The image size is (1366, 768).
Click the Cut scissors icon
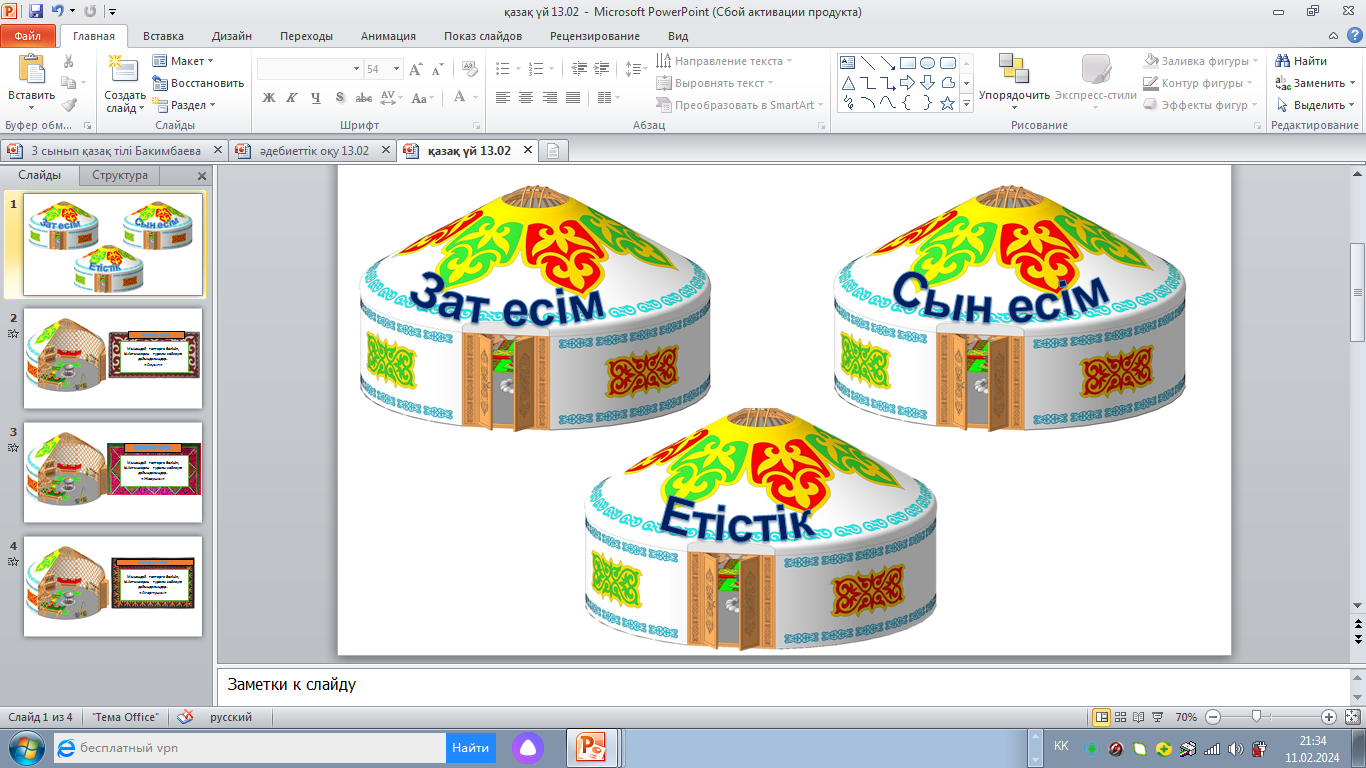click(68, 62)
